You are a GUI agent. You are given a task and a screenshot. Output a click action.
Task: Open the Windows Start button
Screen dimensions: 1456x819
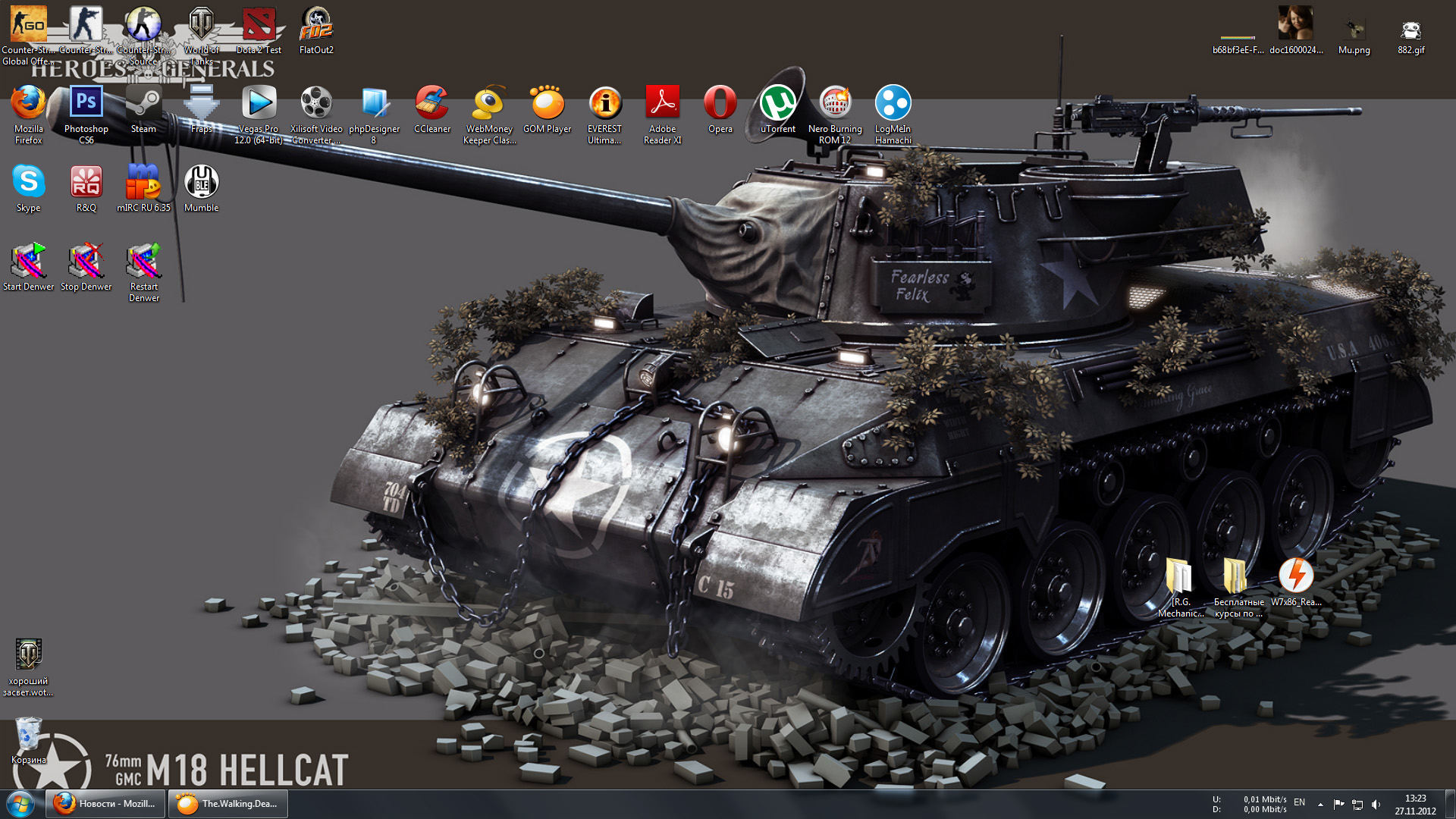click(x=20, y=804)
